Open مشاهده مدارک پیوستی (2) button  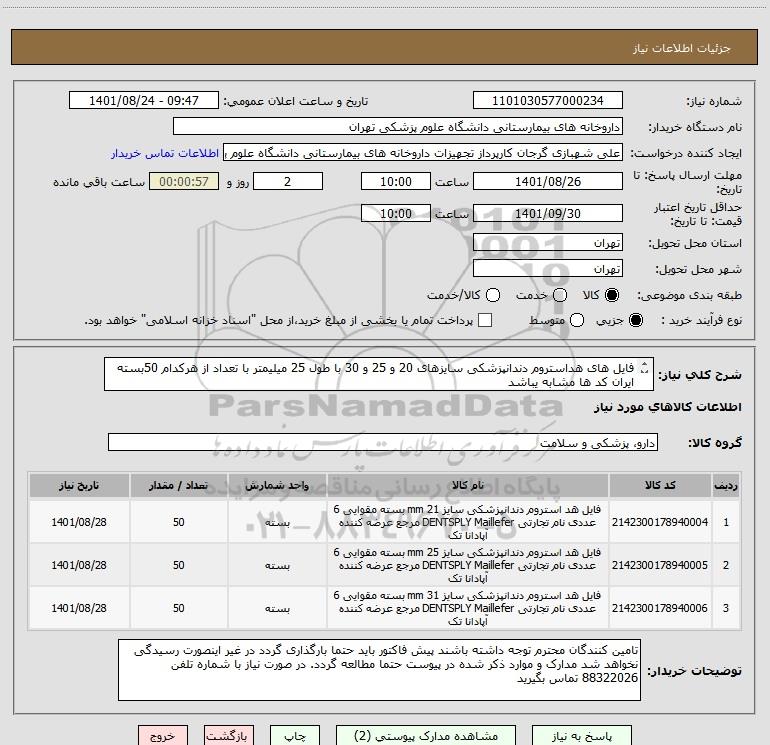(x=426, y=736)
